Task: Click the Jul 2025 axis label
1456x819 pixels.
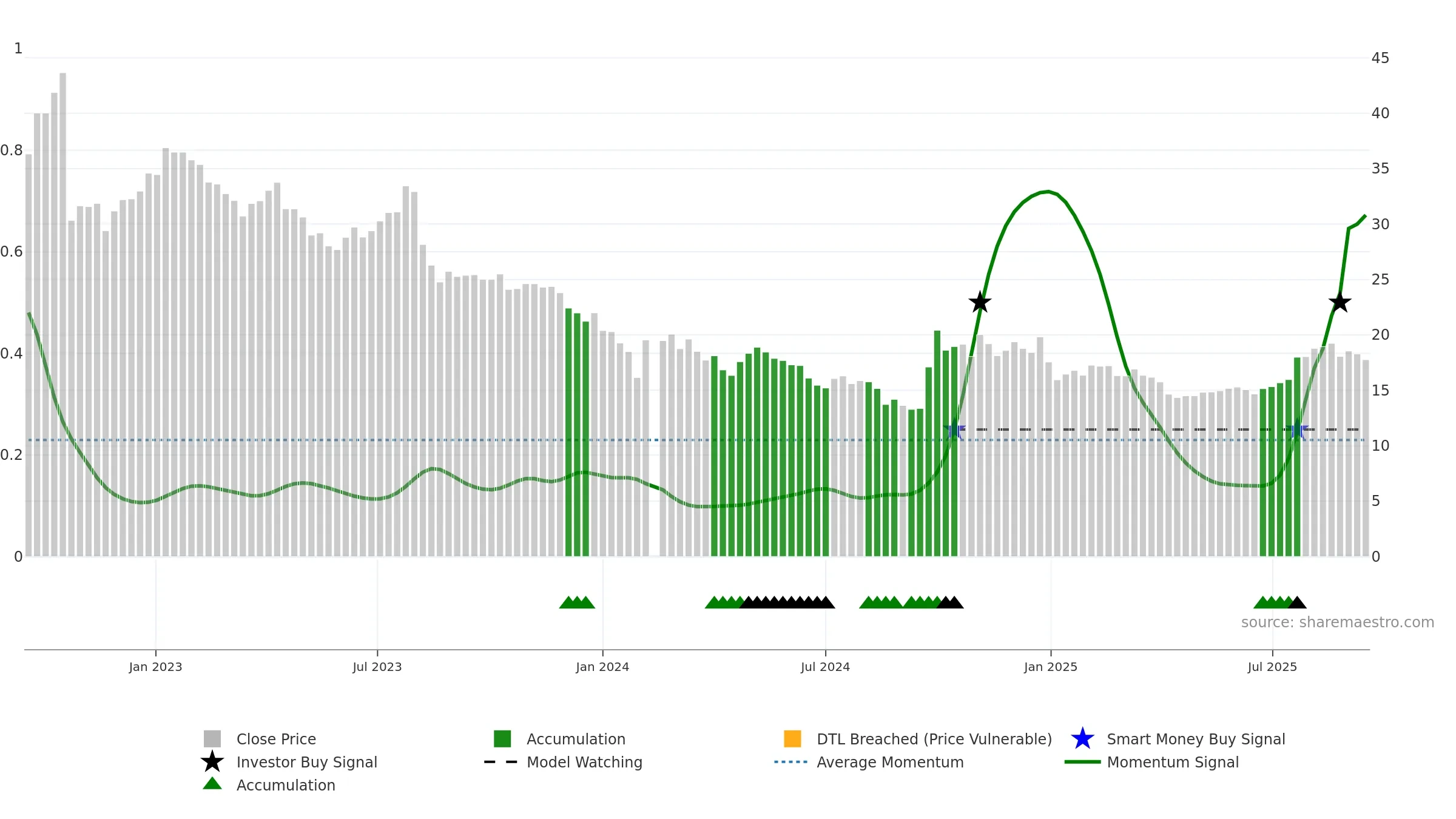Action: tap(1272, 667)
